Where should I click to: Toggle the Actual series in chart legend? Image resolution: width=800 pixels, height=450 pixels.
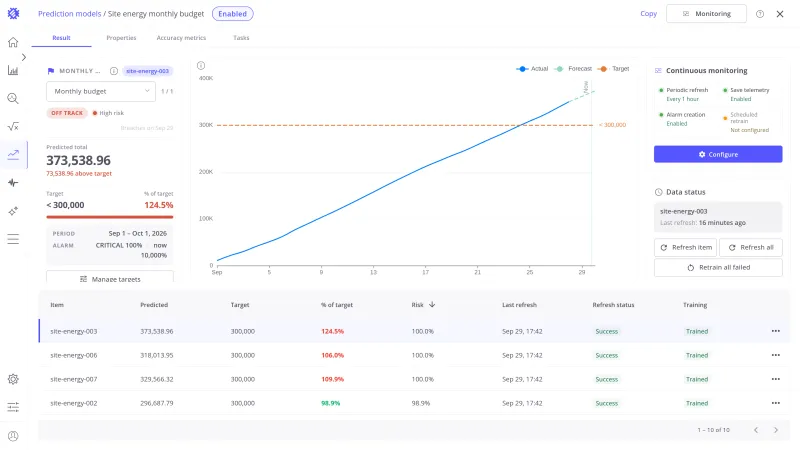click(x=532, y=69)
